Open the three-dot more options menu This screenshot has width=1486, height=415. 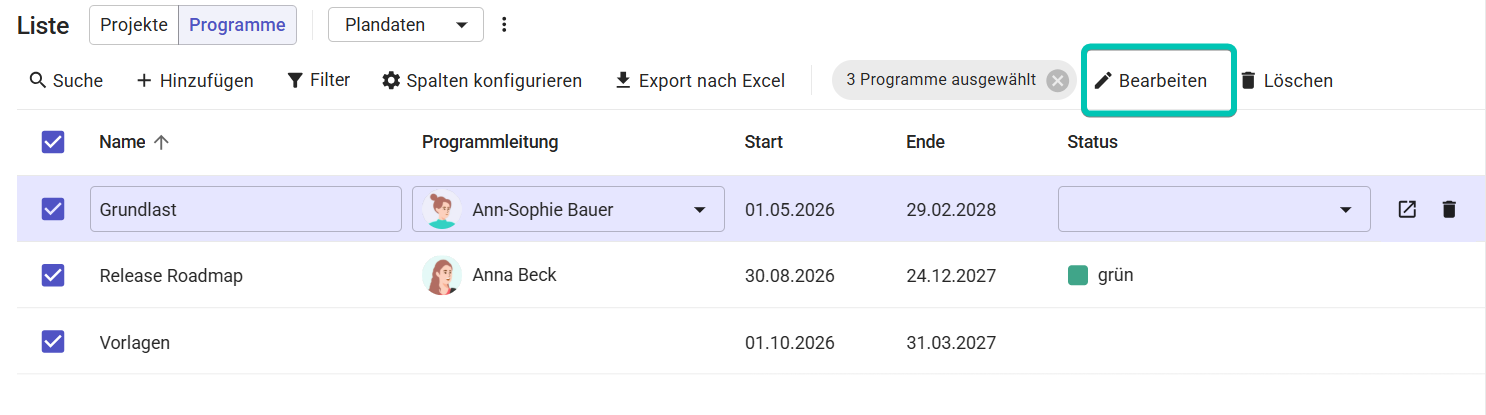click(504, 25)
